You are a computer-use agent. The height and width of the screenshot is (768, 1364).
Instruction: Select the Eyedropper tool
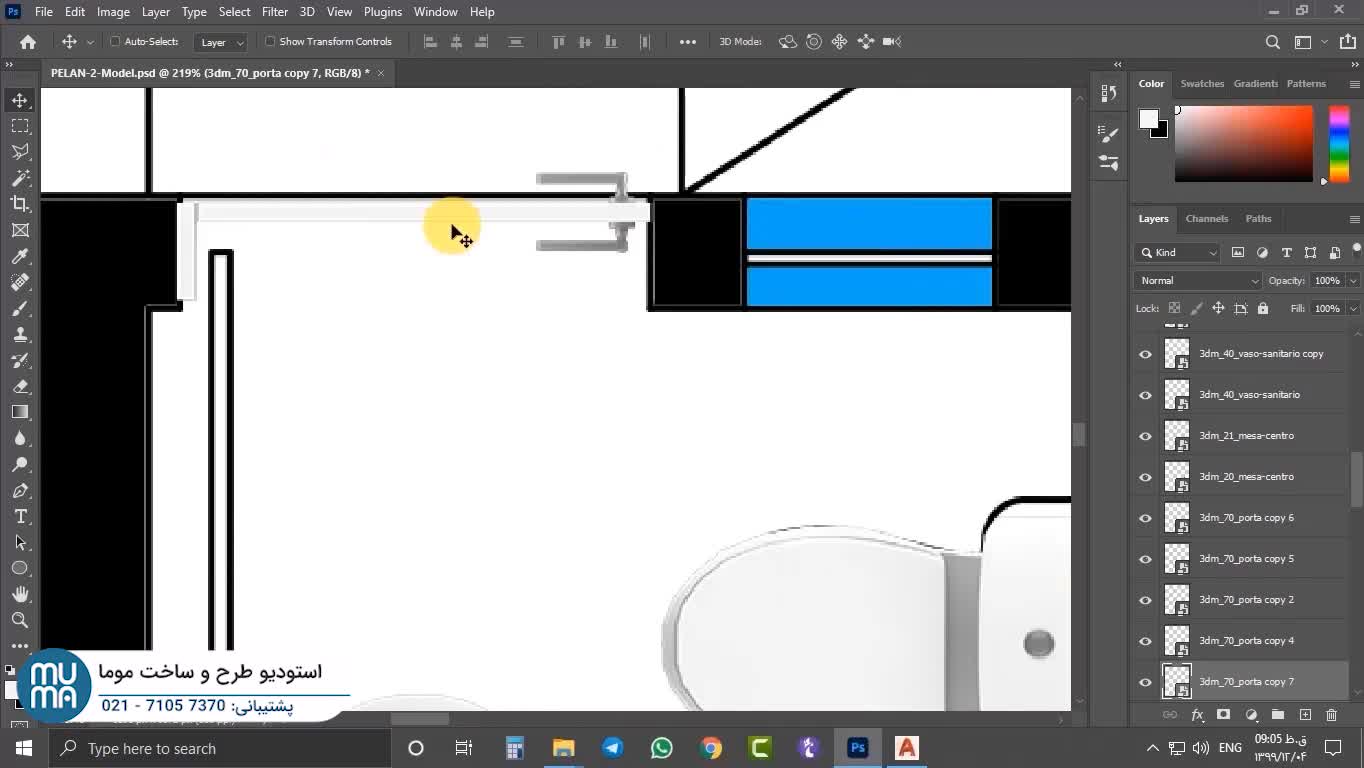click(20, 257)
